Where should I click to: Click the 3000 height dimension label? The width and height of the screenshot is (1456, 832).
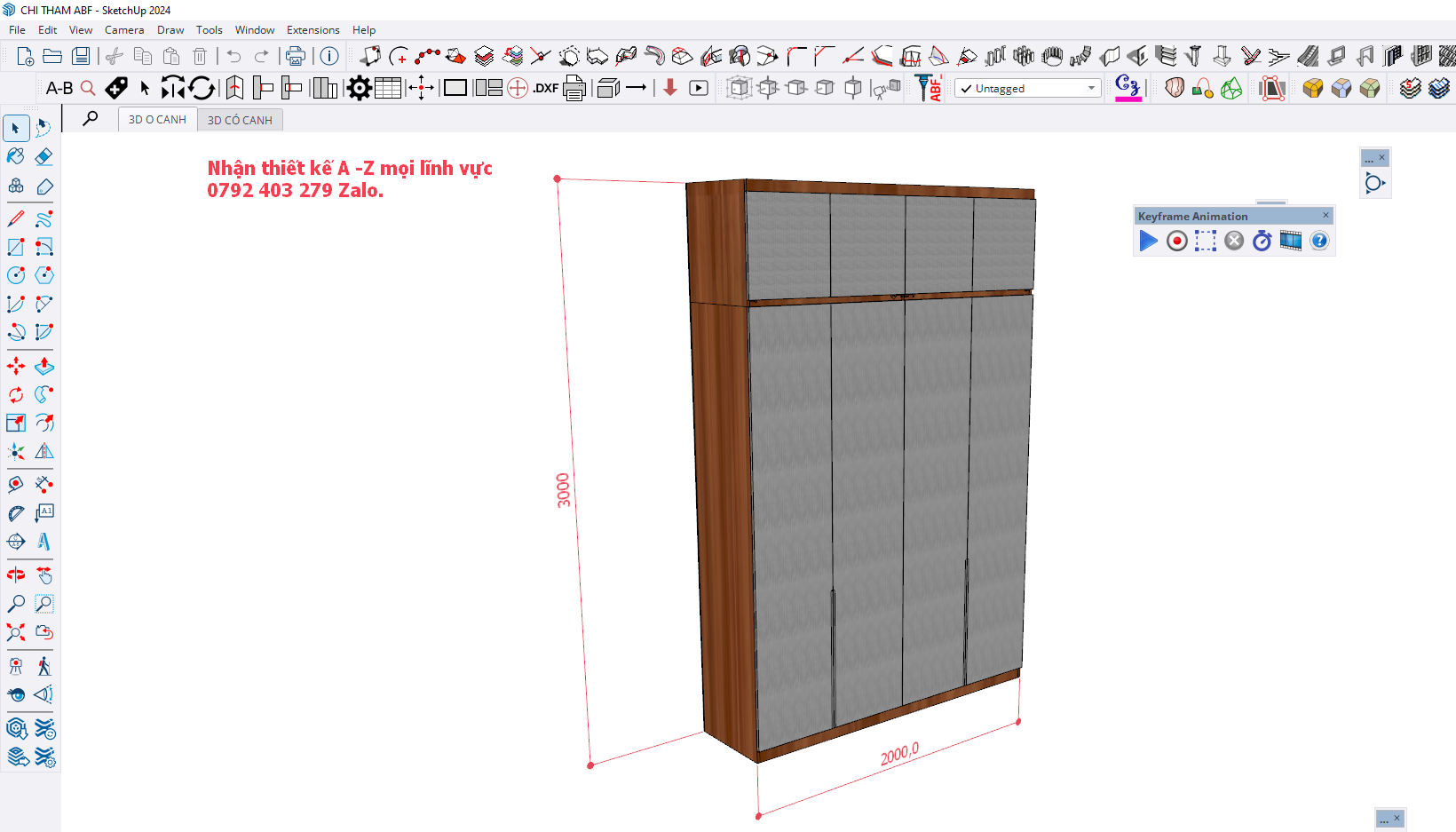click(564, 490)
